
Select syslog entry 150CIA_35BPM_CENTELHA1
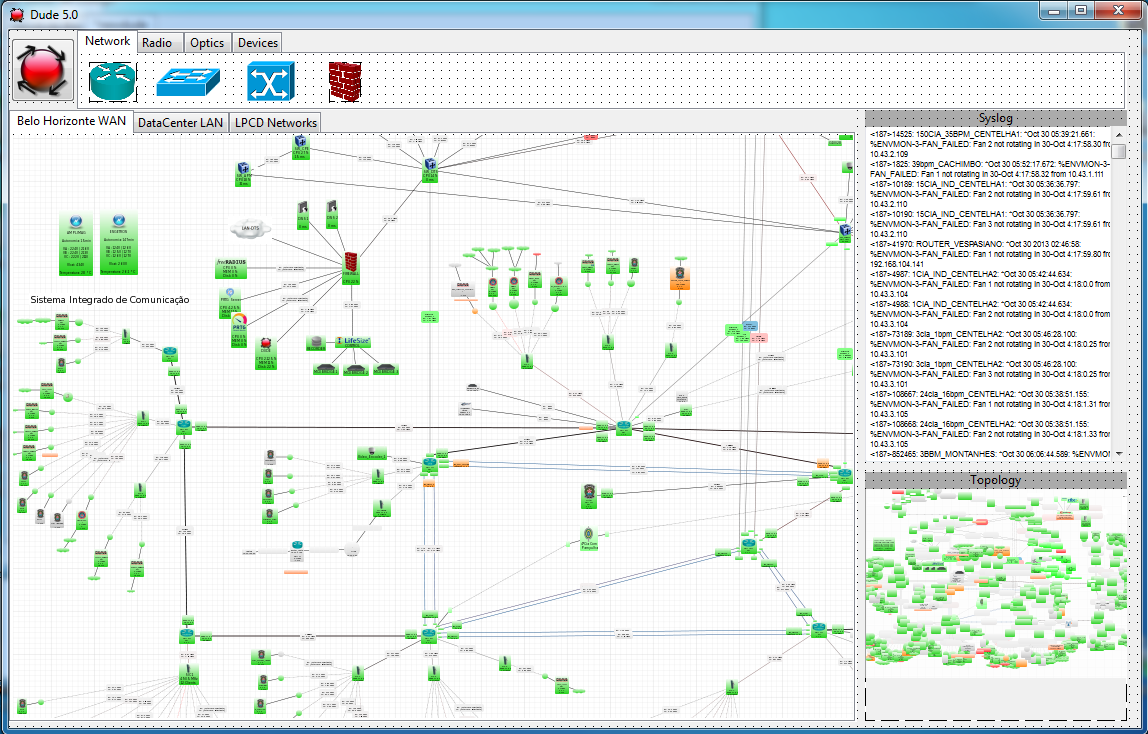989,144
